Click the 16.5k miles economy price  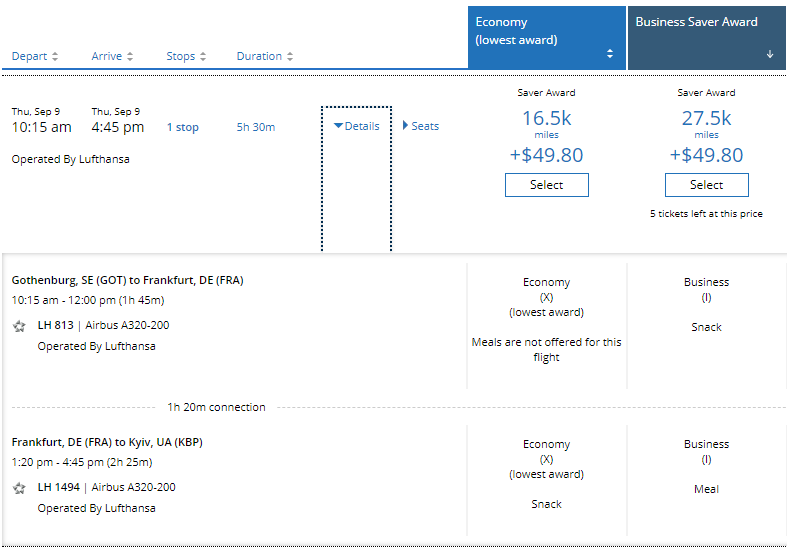pyautogui.click(x=546, y=119)
